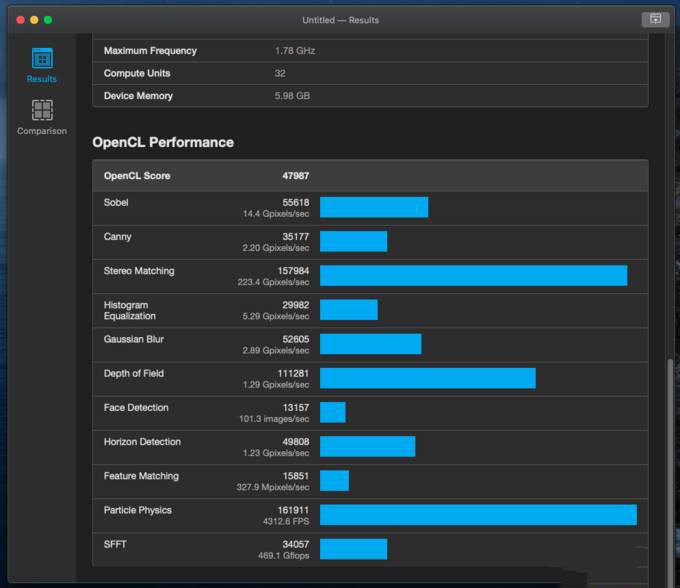
Task: Click the OpenCL Score value 47987
Action: tap(296, 176)
